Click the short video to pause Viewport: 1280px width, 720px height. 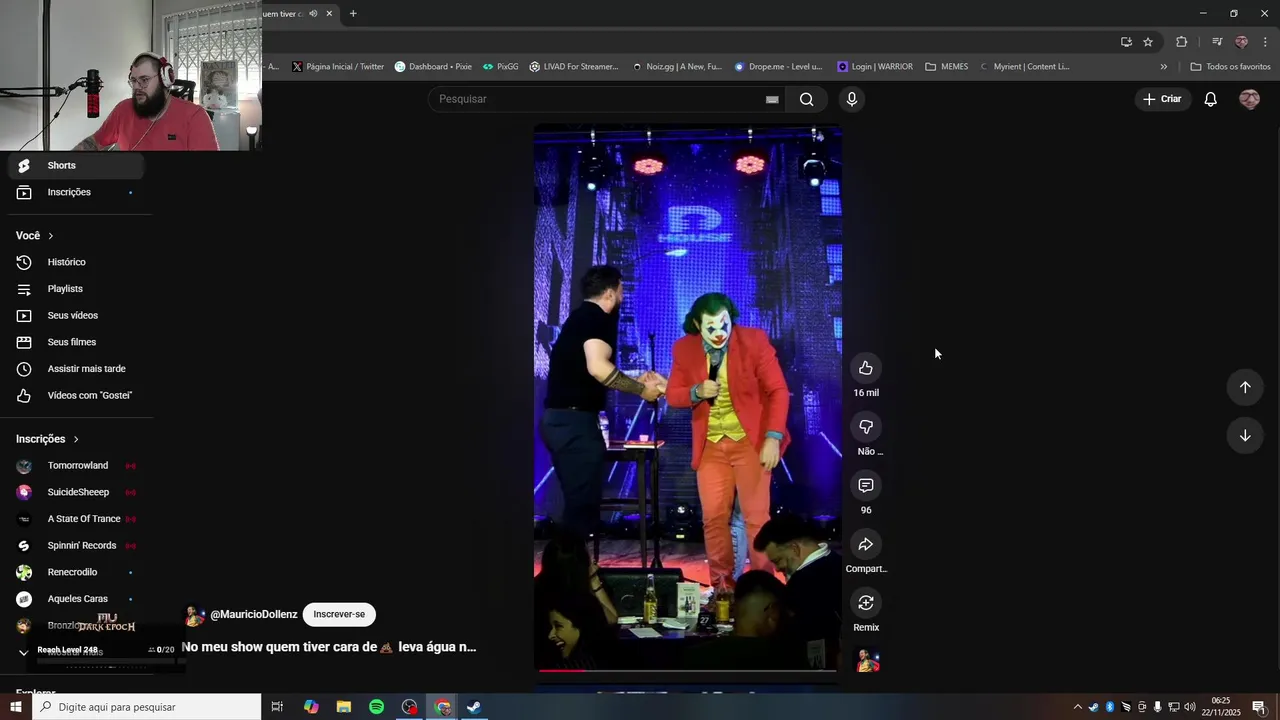point(687,397)
